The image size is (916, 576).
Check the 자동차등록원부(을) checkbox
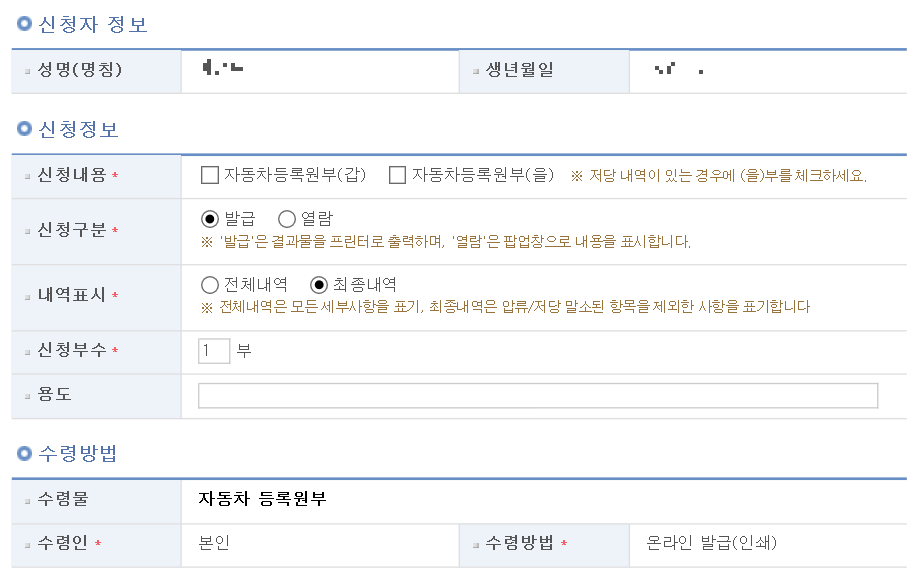397,175
